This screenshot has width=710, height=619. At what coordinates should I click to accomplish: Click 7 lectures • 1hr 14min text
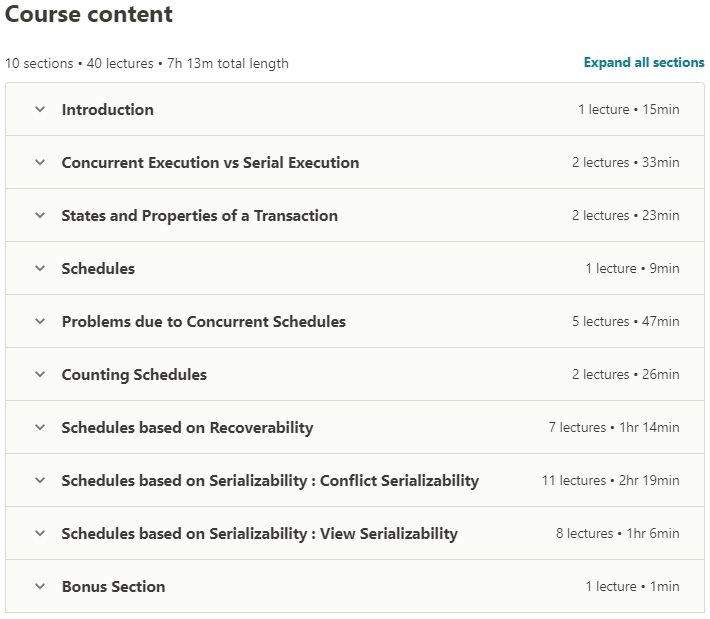click(x=613, y=428)
